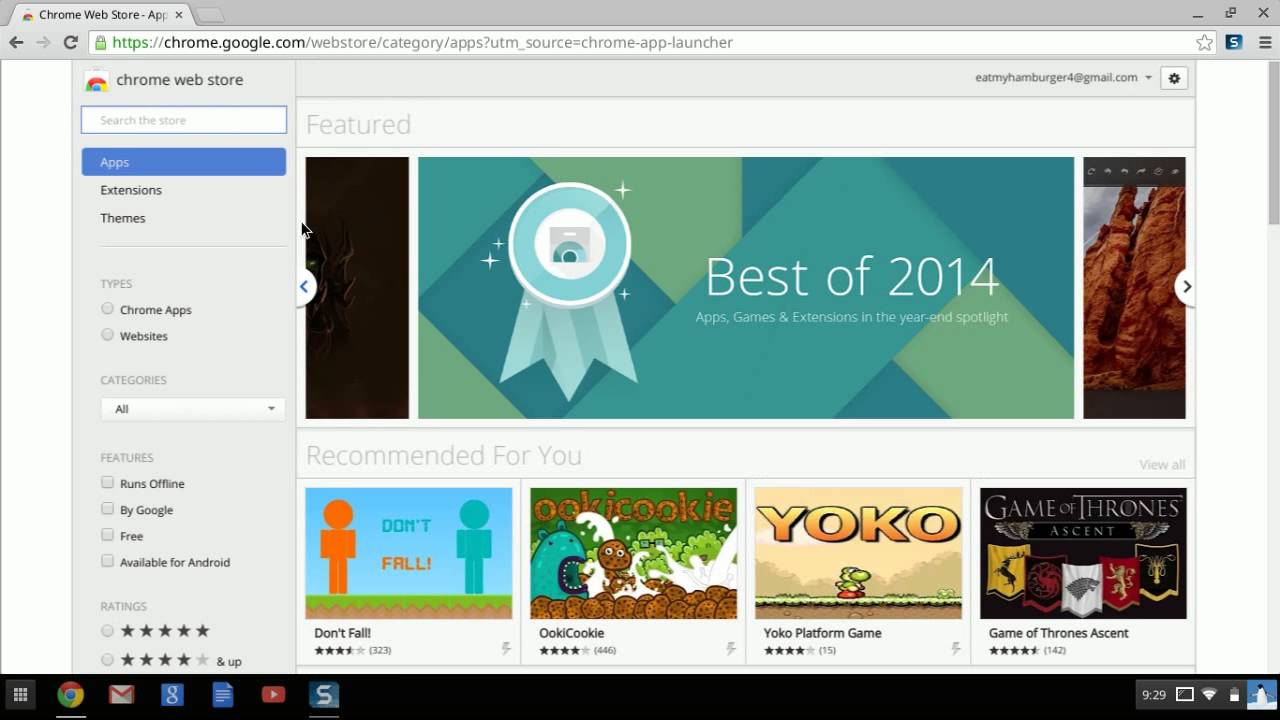Open Chrome's hamburger menu
The width and height of the screenshot is (1280, 720).
pyautogui.click(x=1265, y=42)
